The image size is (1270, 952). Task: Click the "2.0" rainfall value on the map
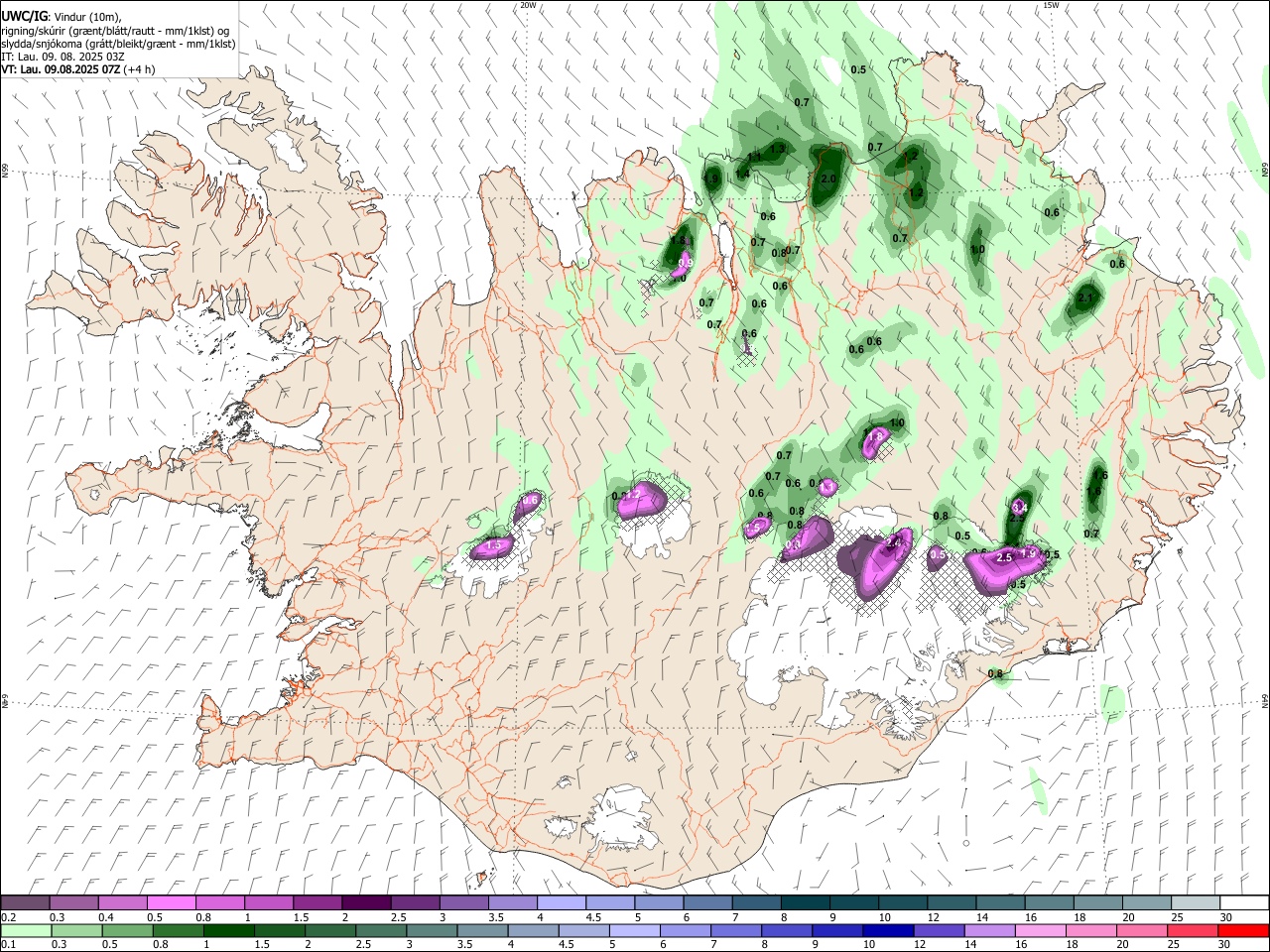coord(829,178)
